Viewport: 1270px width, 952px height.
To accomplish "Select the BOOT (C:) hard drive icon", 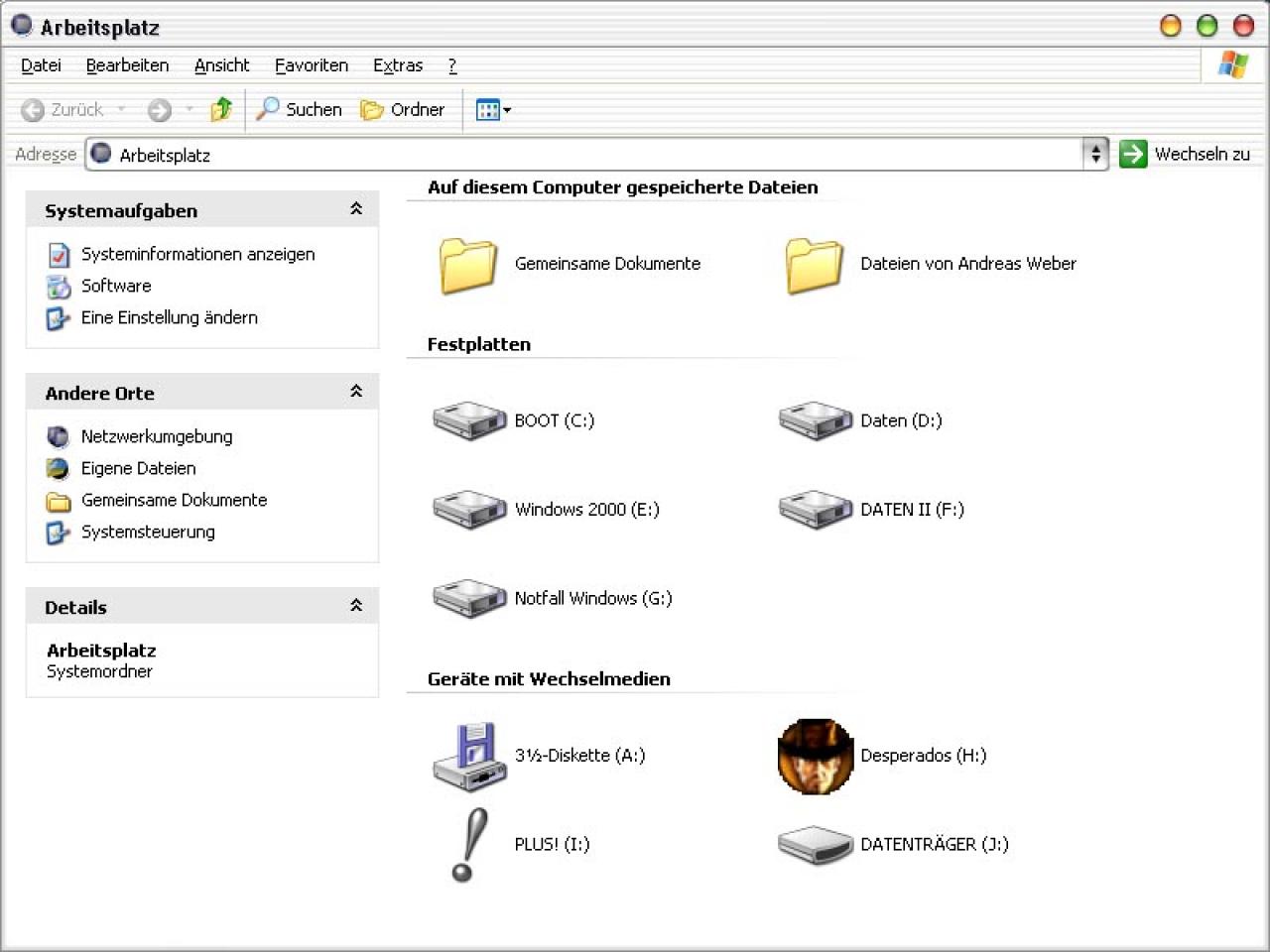I will click(469, 420).
